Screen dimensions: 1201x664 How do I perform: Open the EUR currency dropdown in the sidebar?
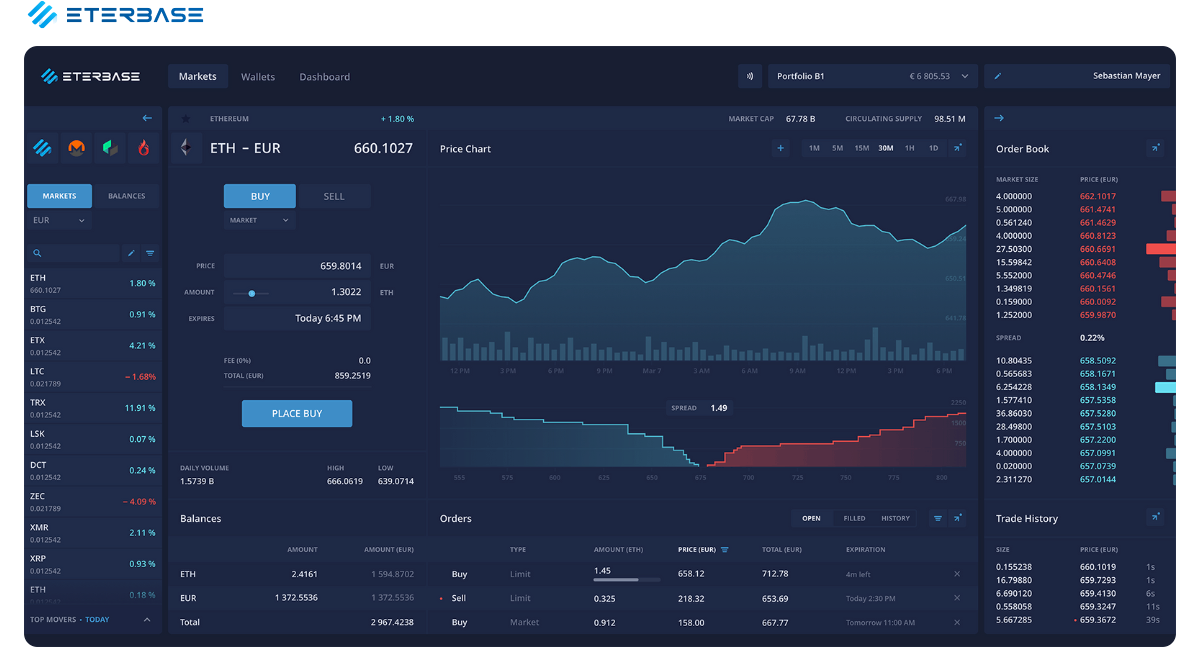(59, 220)
